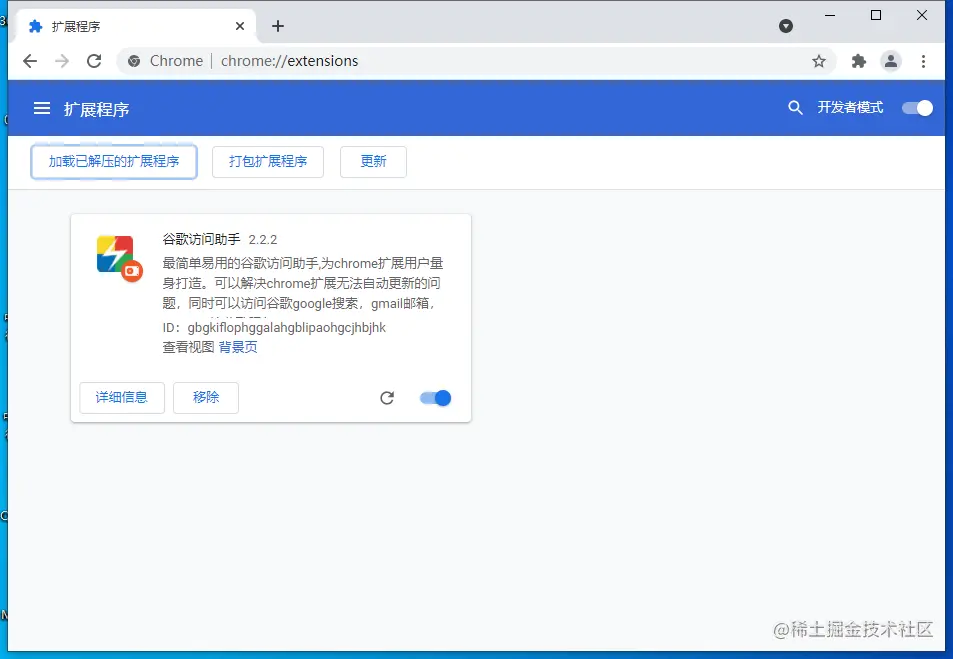This screenshot has width=953, height=659.
Task: Click the Chrome site info icon
Action: [x=134, y=61]
